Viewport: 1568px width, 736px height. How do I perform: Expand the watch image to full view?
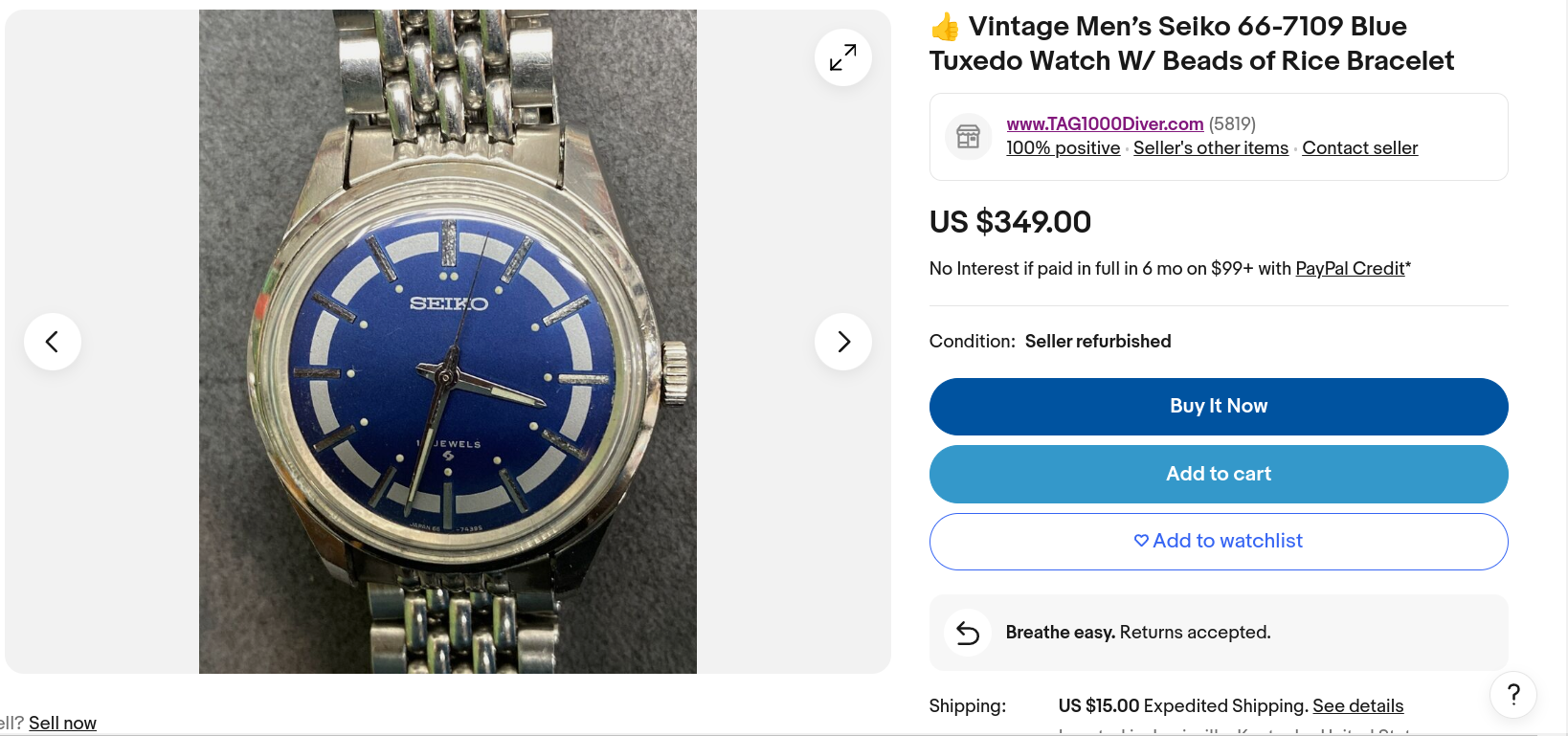point(842,57)
